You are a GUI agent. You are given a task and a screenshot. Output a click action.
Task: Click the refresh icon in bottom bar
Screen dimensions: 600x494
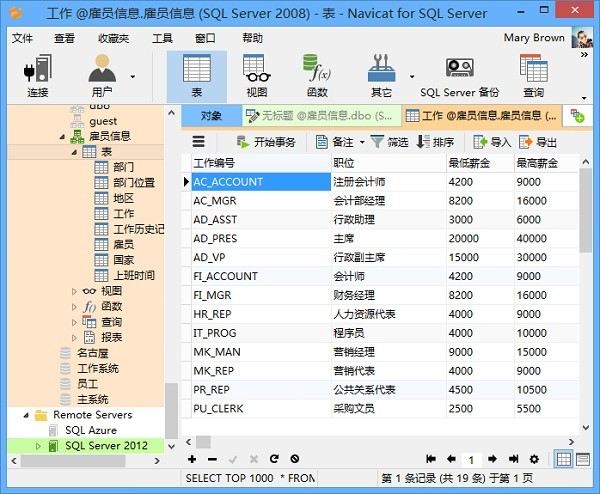point(273,459)
